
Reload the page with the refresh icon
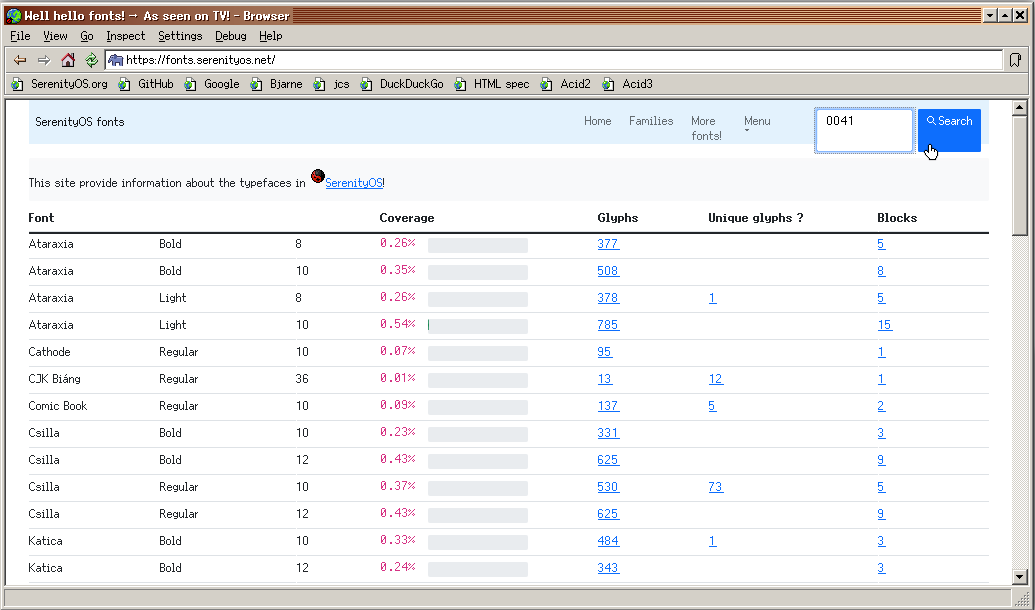[91, 60]
